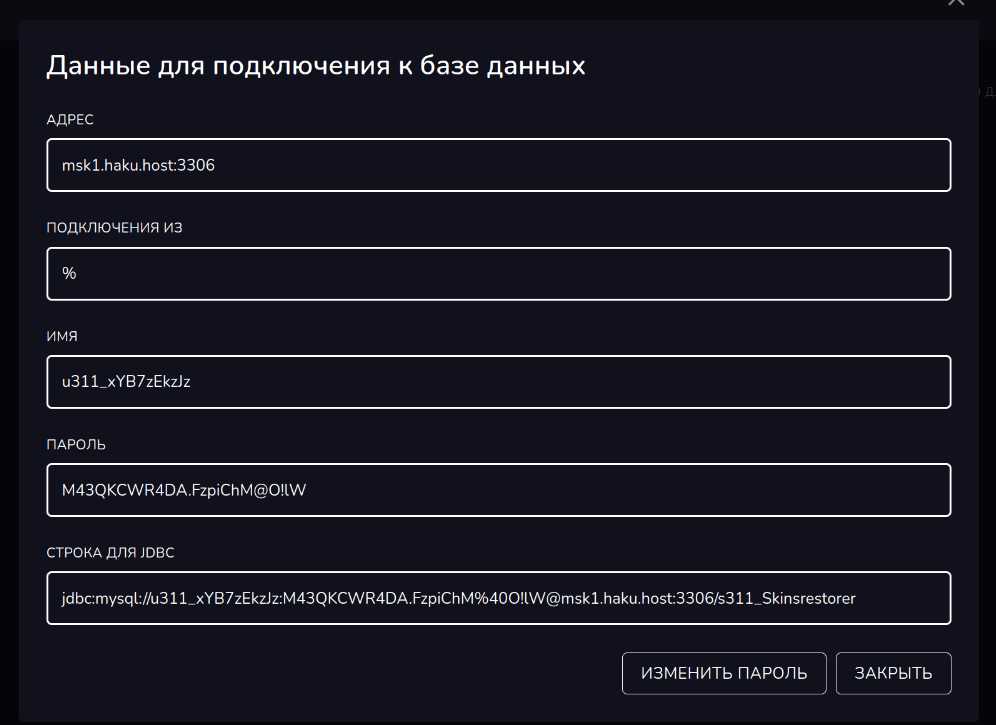Viewport: 996px width, 725px height.
Task: Click the СТРОКА ДЛЯ JDBC connection string field
Action: click(x=498, y=597)
